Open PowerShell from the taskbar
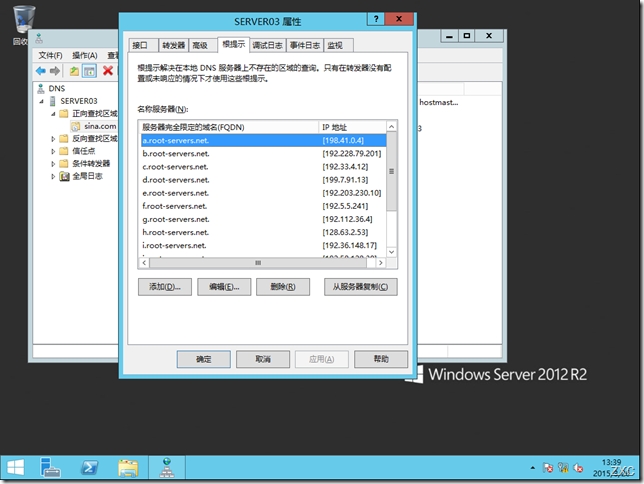The width and height of the screenshot is (644, 484). [89, 468]
